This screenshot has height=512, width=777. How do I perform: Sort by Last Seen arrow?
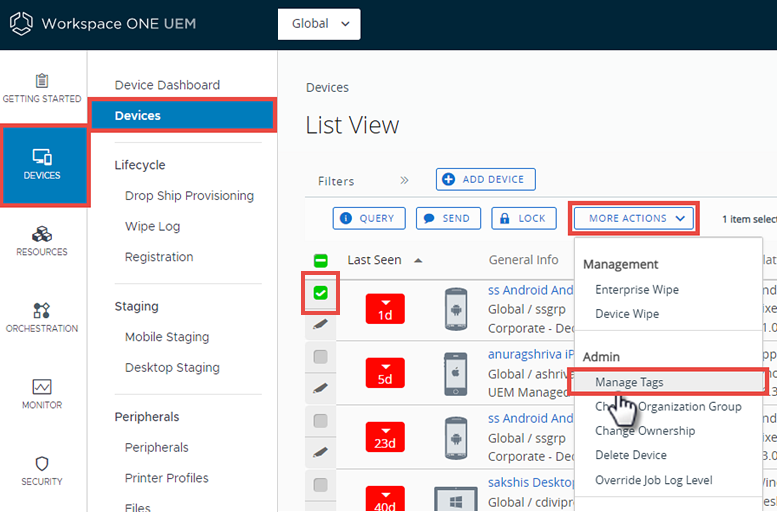click(418, 260)
